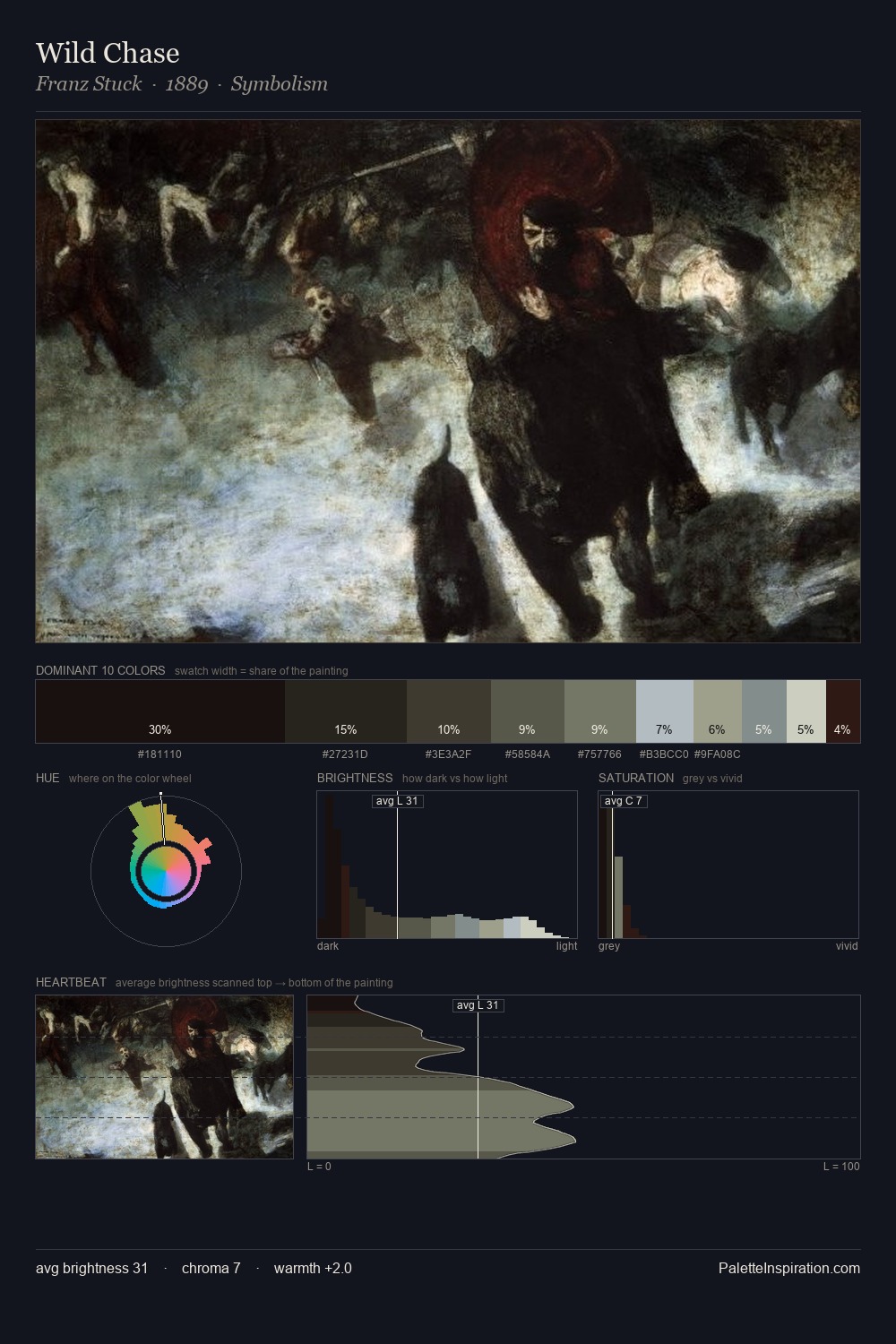Click the small painting thumbnail under Heartbeat
The height and width of the screenshot is (1344, 896).
coord(165,1077)
